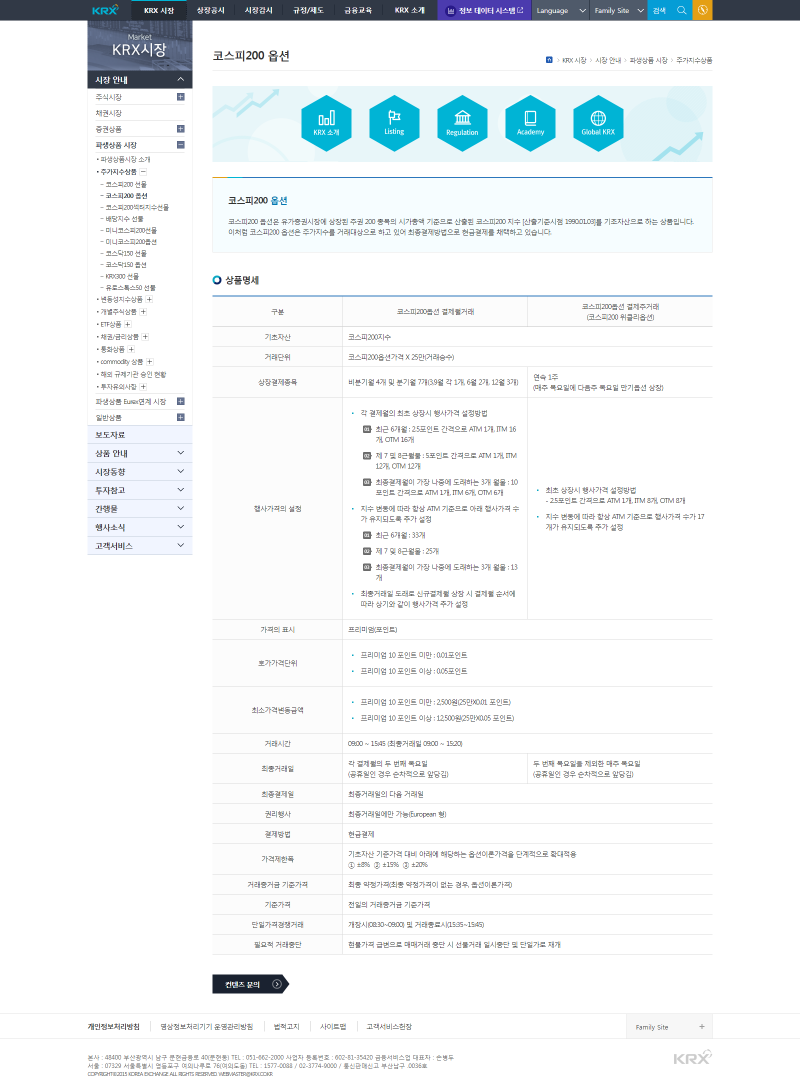800x1092 pixels.
Task: Open 정보 데이터 시스템 link in header
Action: [x=485, y=10]
